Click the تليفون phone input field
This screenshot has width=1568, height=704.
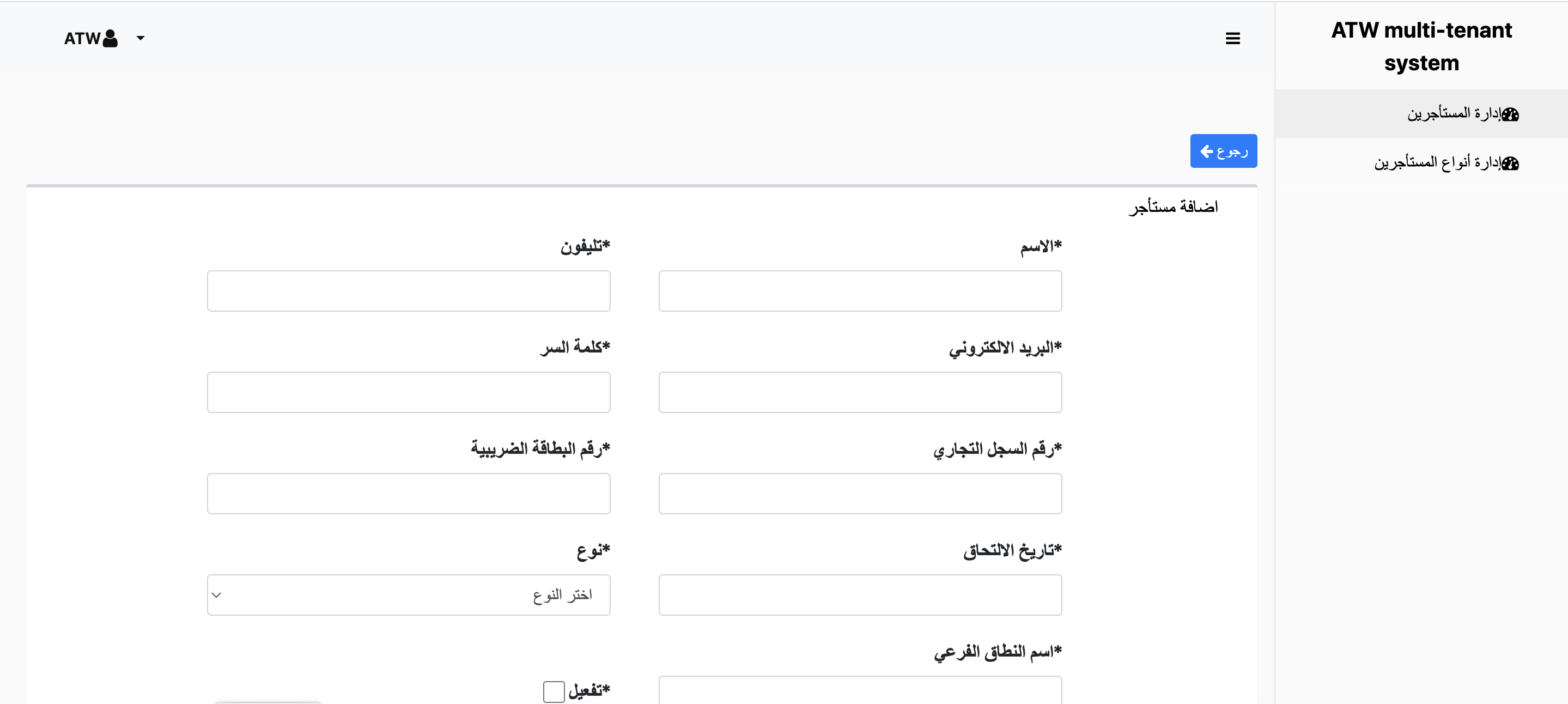coord(409,291)
